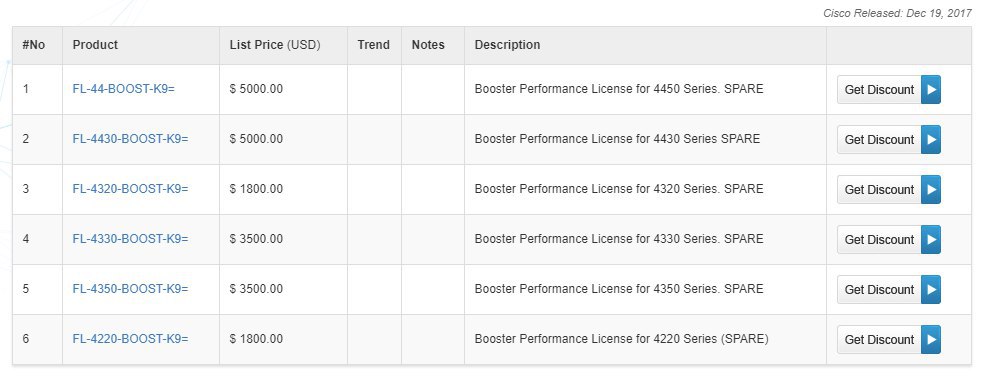Select the $ 5000.00 price in row 1
Screen dimensions: 982x378
[256, 89]
